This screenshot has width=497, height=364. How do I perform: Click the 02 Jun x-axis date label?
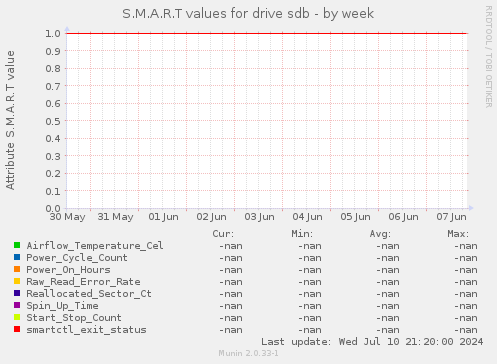(211, 217)
